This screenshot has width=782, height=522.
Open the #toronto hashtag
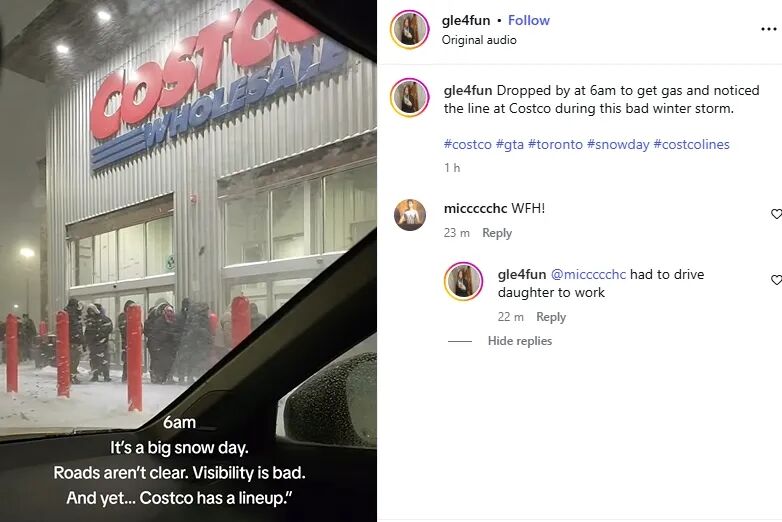555,145
